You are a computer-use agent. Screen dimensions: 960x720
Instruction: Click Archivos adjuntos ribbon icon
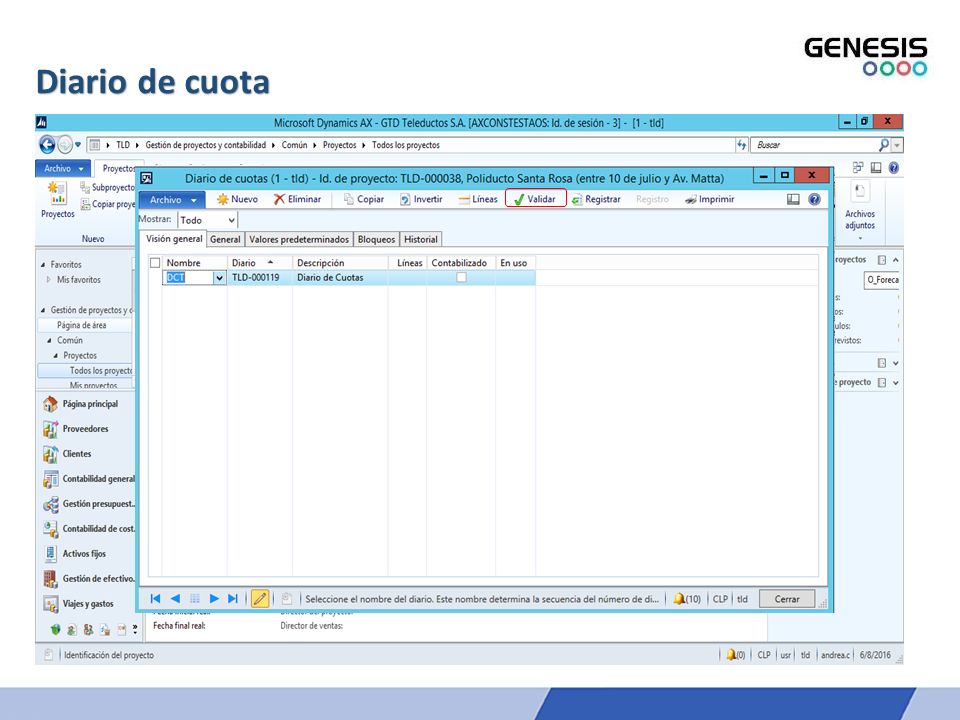click(860, 207)
